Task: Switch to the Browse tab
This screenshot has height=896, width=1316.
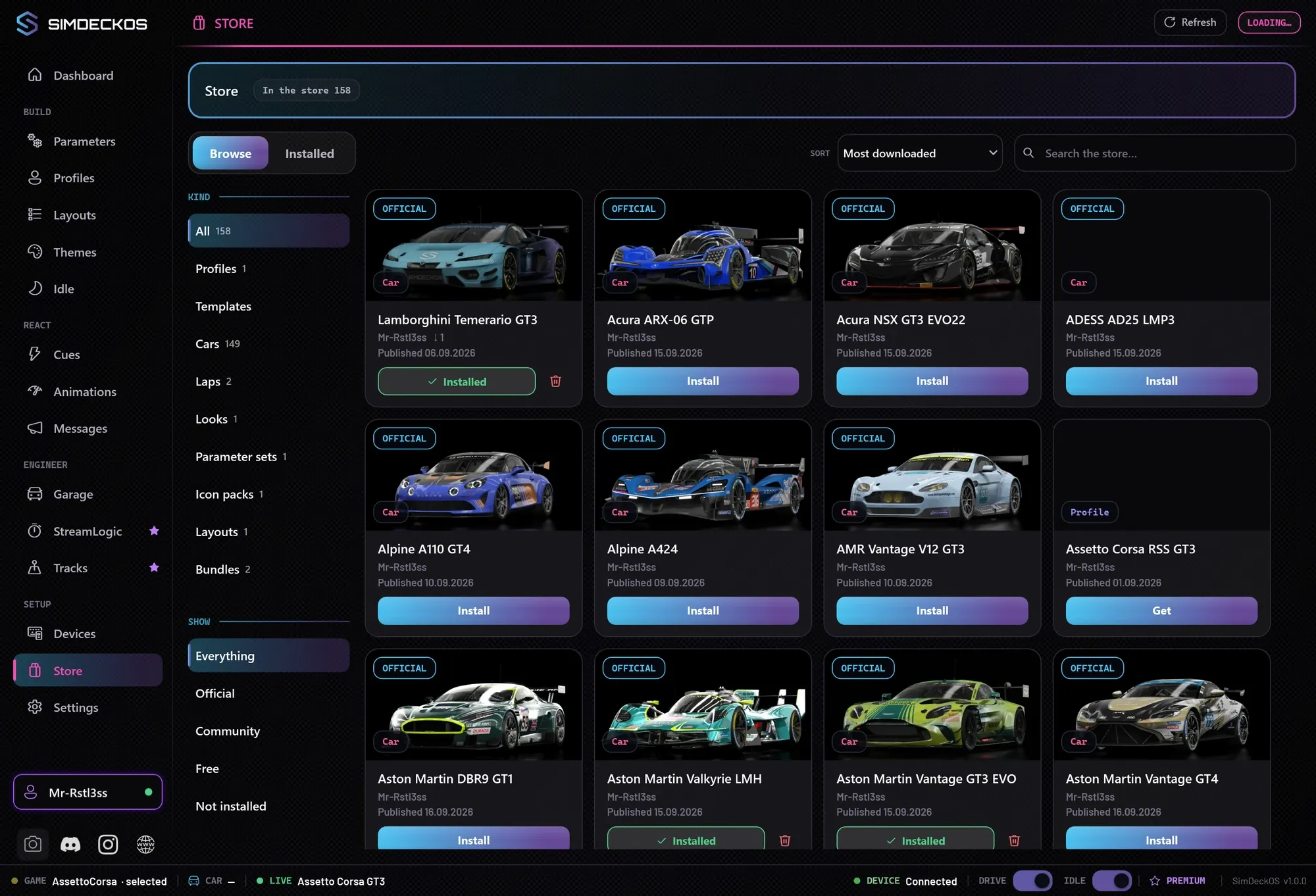Action: [230, 153]
